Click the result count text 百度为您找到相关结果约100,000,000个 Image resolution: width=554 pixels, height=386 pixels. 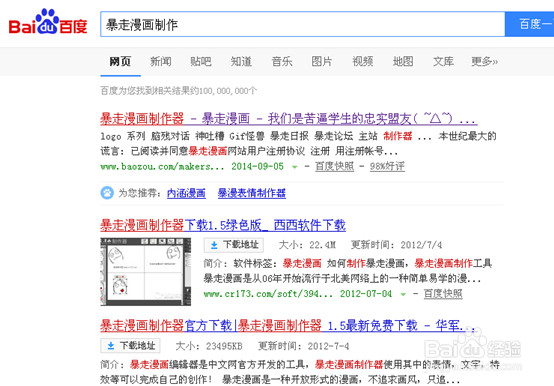click(179, 91)
